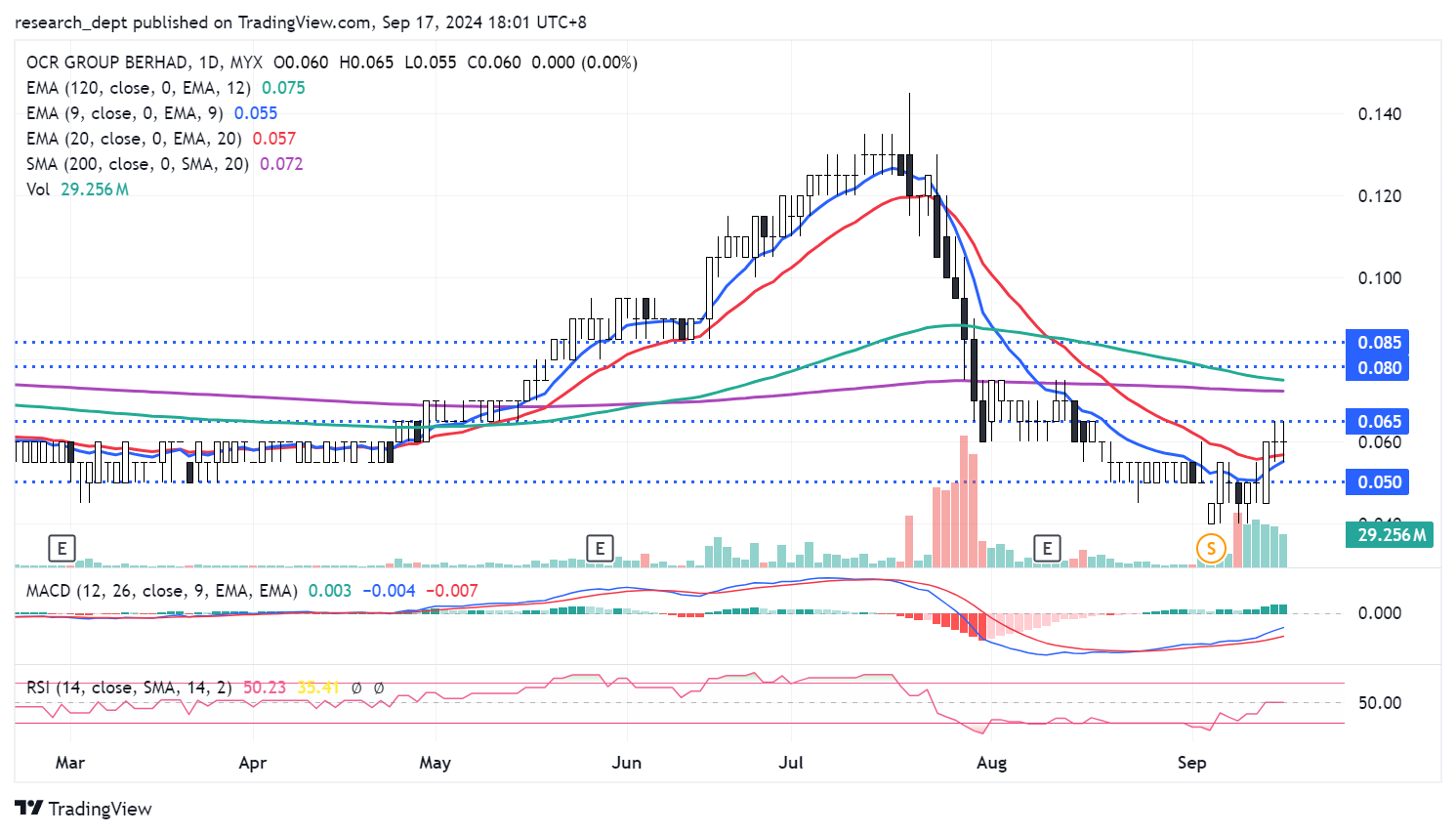Click the EMA 9 indicator legend

[x=124, y=113]
